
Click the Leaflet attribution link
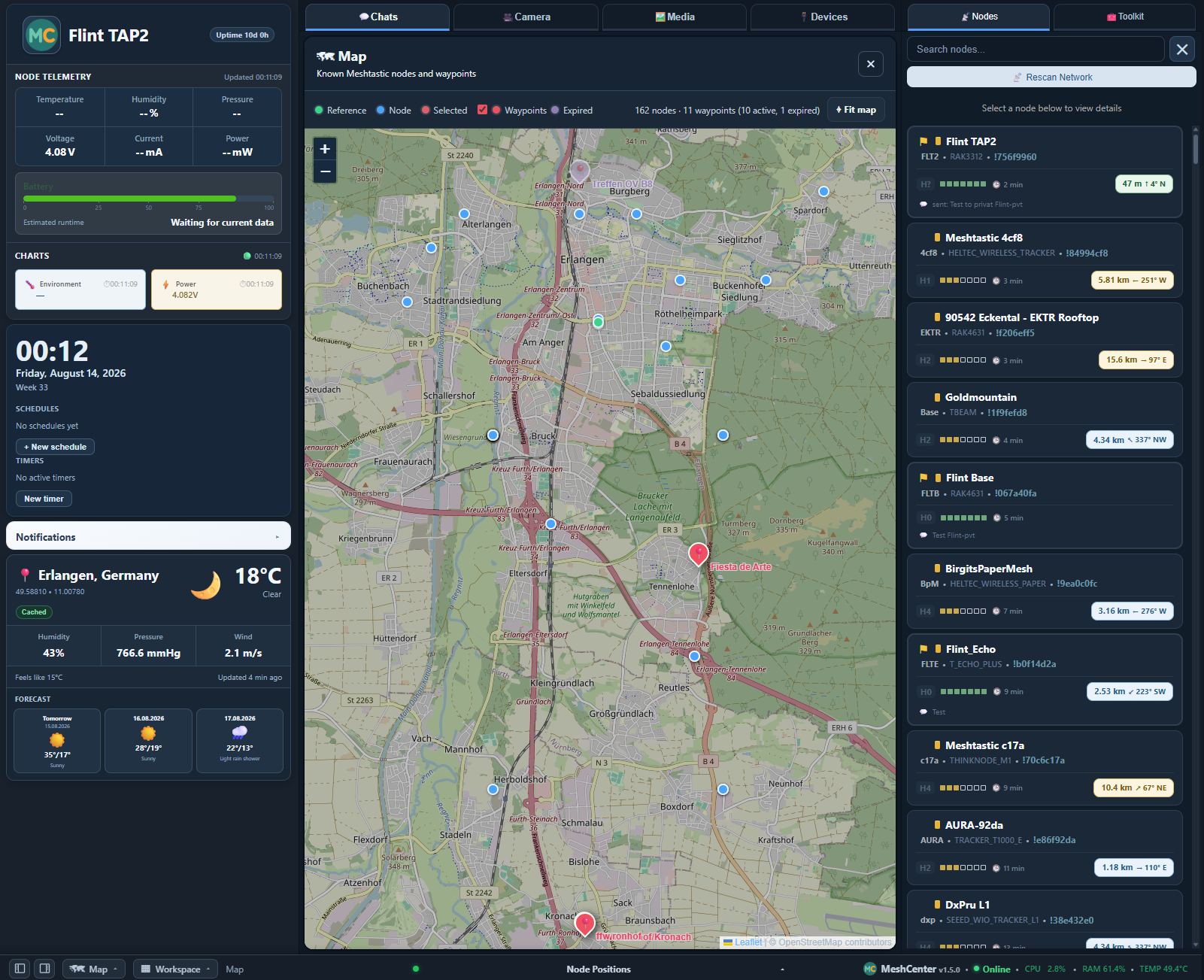click(748, 942)
